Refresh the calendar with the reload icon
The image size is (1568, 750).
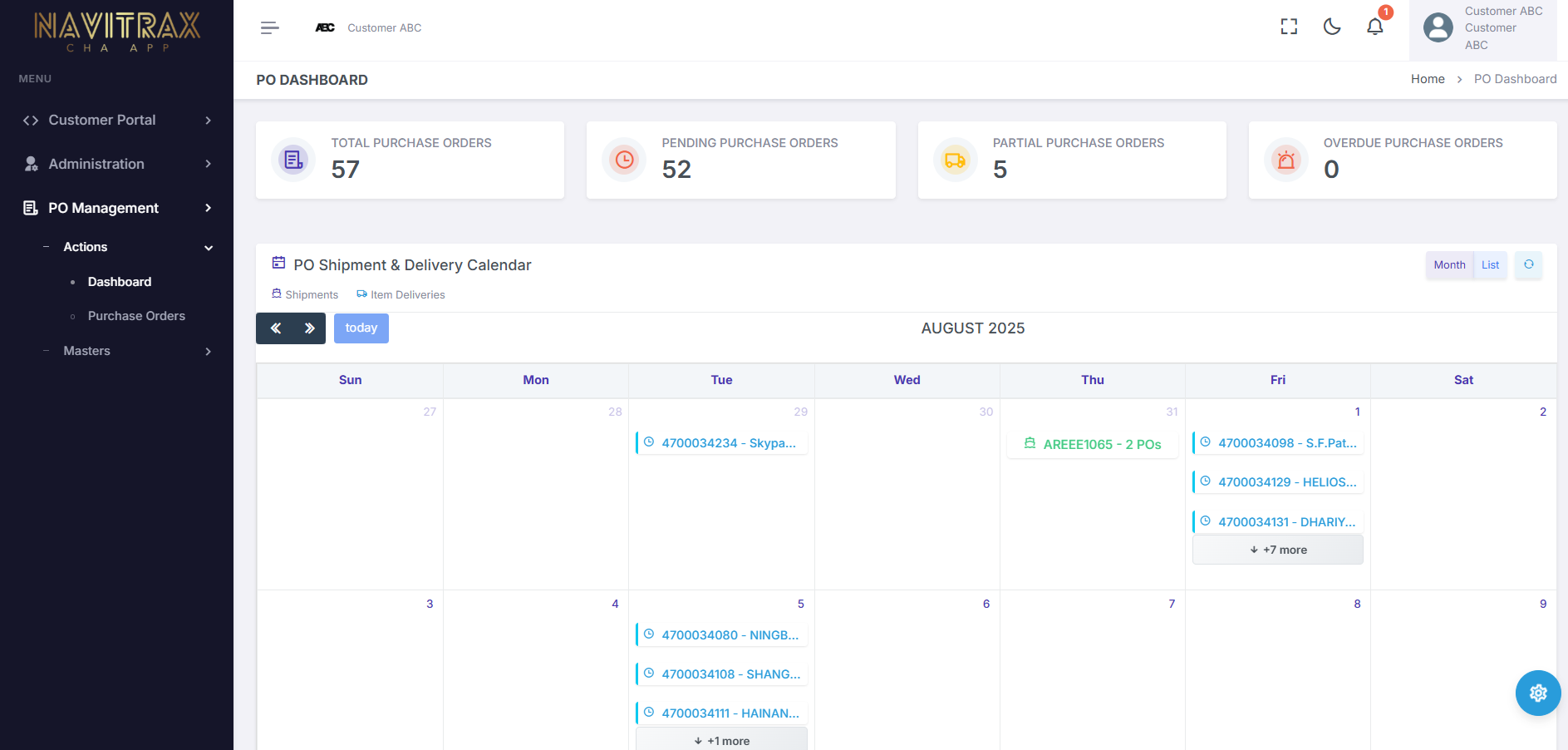pos(1528,265)
